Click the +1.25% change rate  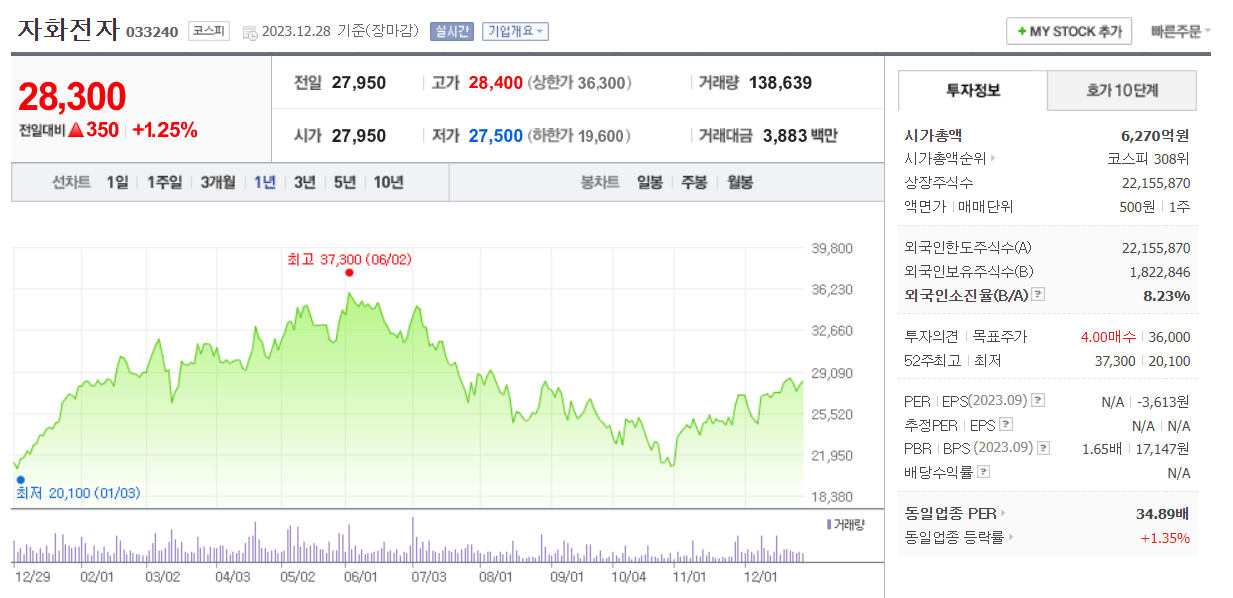click(x=165, y=130)
